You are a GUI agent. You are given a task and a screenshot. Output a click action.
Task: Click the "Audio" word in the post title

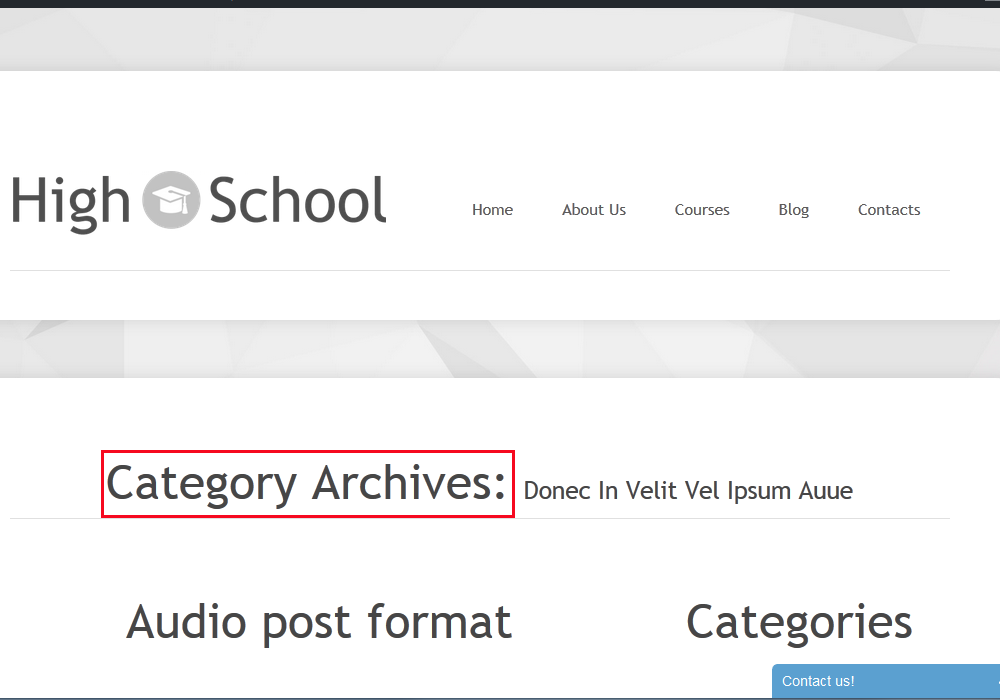(x=186, y=622)
